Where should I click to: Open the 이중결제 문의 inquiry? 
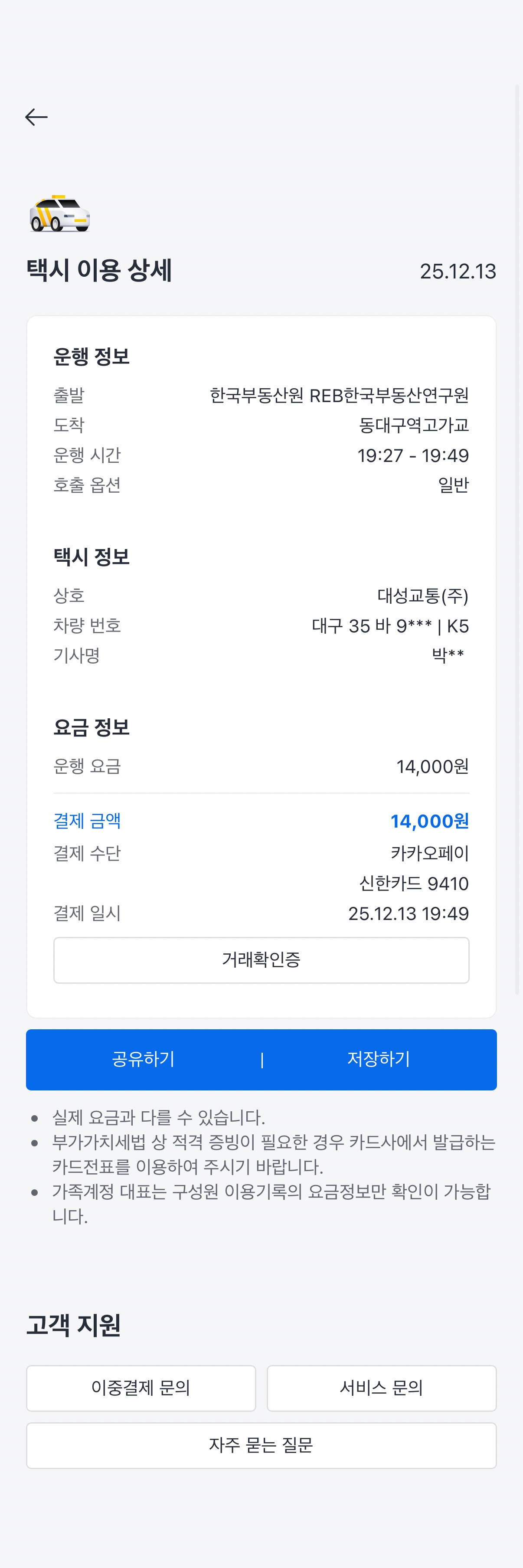[141, 1388]
